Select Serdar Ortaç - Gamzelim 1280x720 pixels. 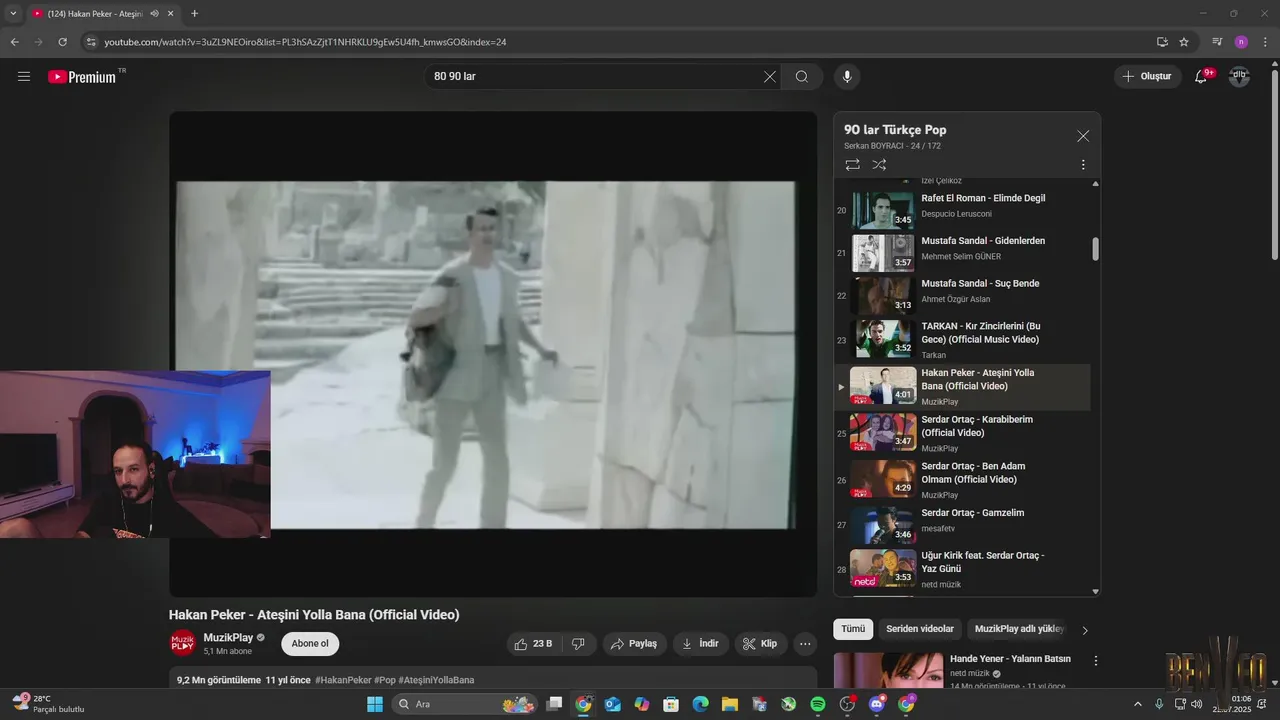coord(962,524)
